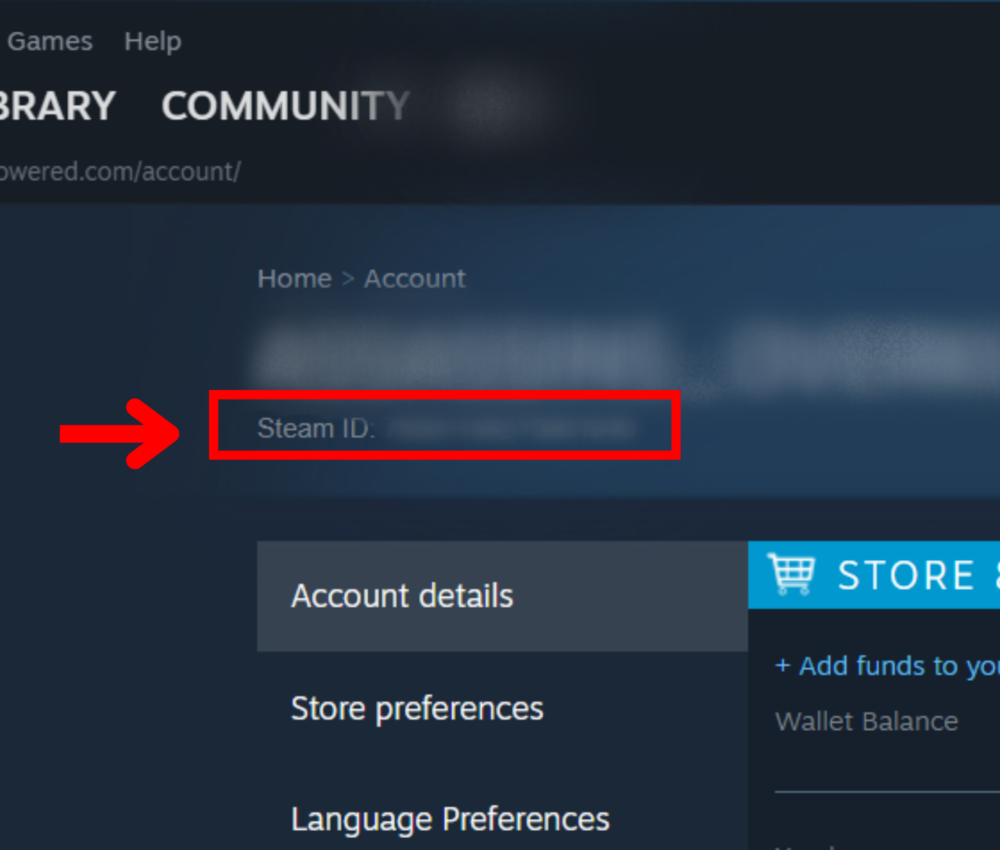The width and height of the screenshot is (1000, 850).
Task: Go to the COMMUNITY section
Action: (285, 106)
